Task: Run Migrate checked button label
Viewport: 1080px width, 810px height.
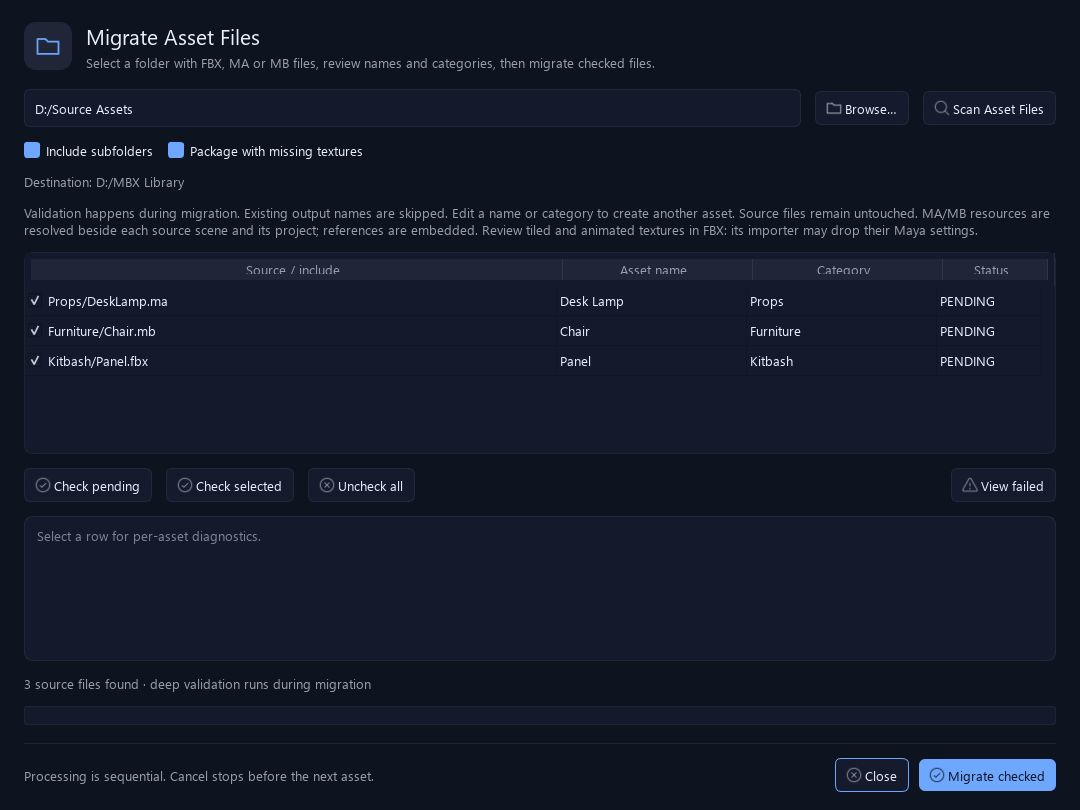Action: pos(996,776)
